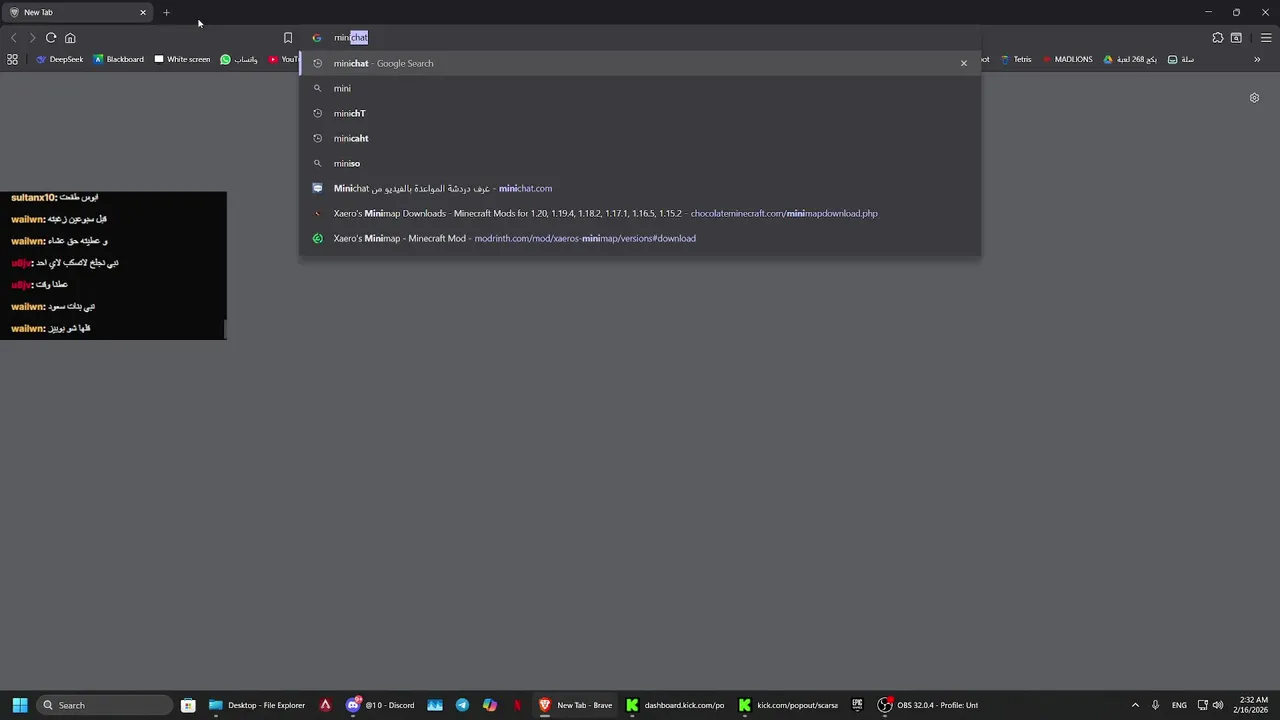Open new tab page customize gear
Viewport: 1280px width, 720px height.
1254,98
